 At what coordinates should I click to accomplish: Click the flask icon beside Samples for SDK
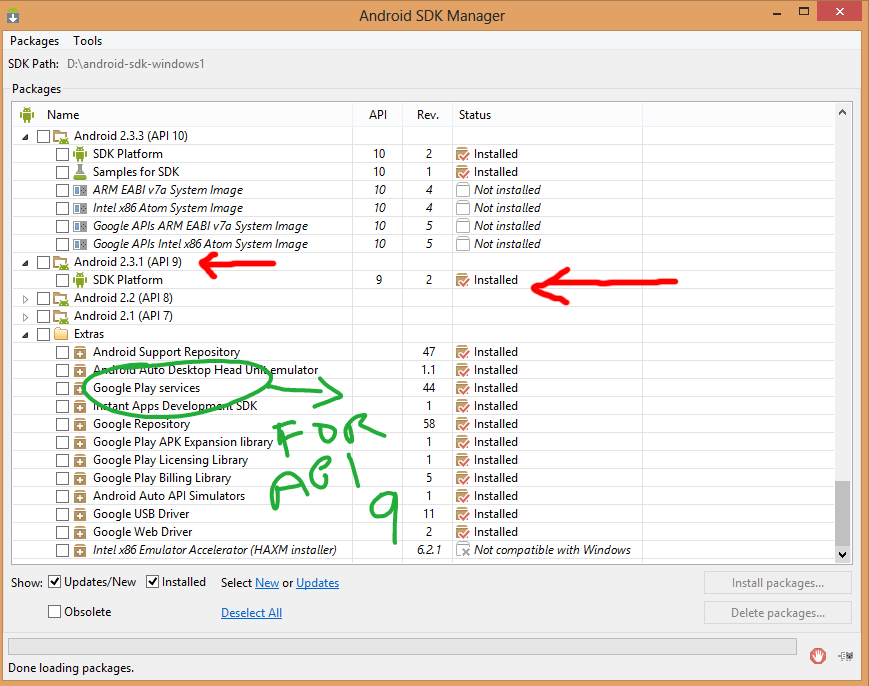pos(80,172)
